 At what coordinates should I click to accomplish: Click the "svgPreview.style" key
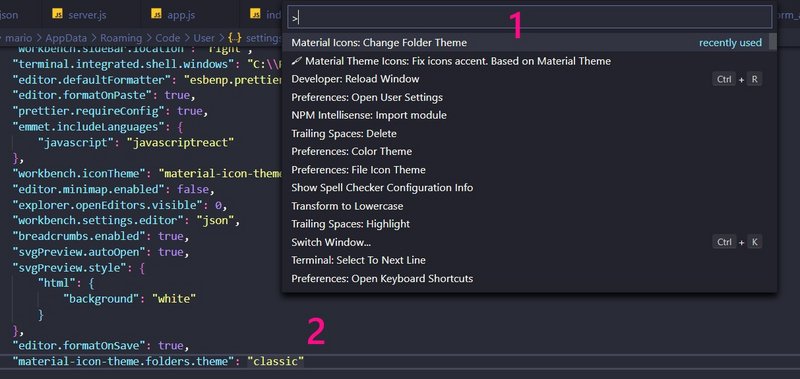click(x=71, y=267)
